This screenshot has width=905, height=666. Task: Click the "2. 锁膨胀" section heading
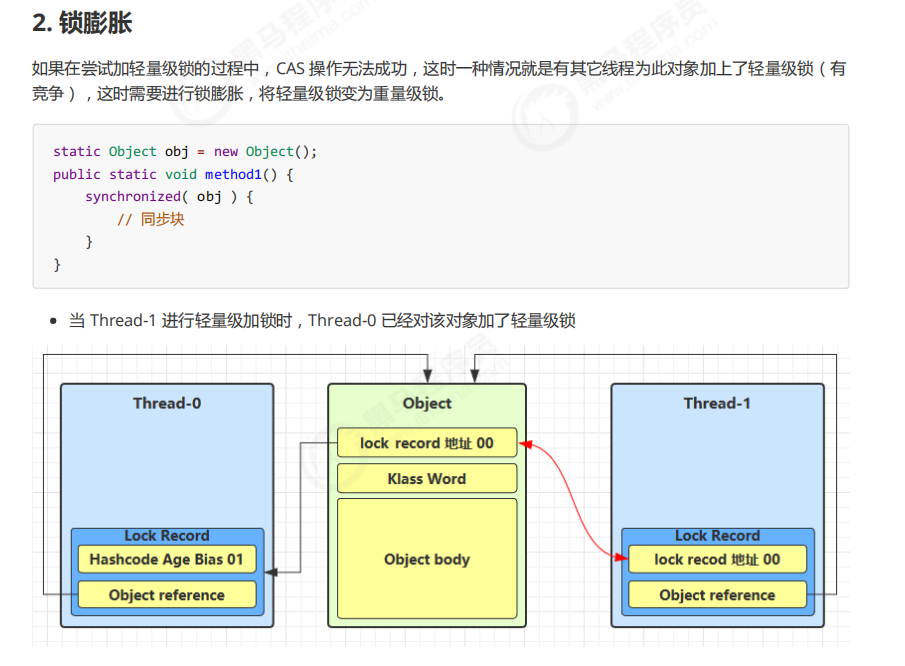pos(82,24)
